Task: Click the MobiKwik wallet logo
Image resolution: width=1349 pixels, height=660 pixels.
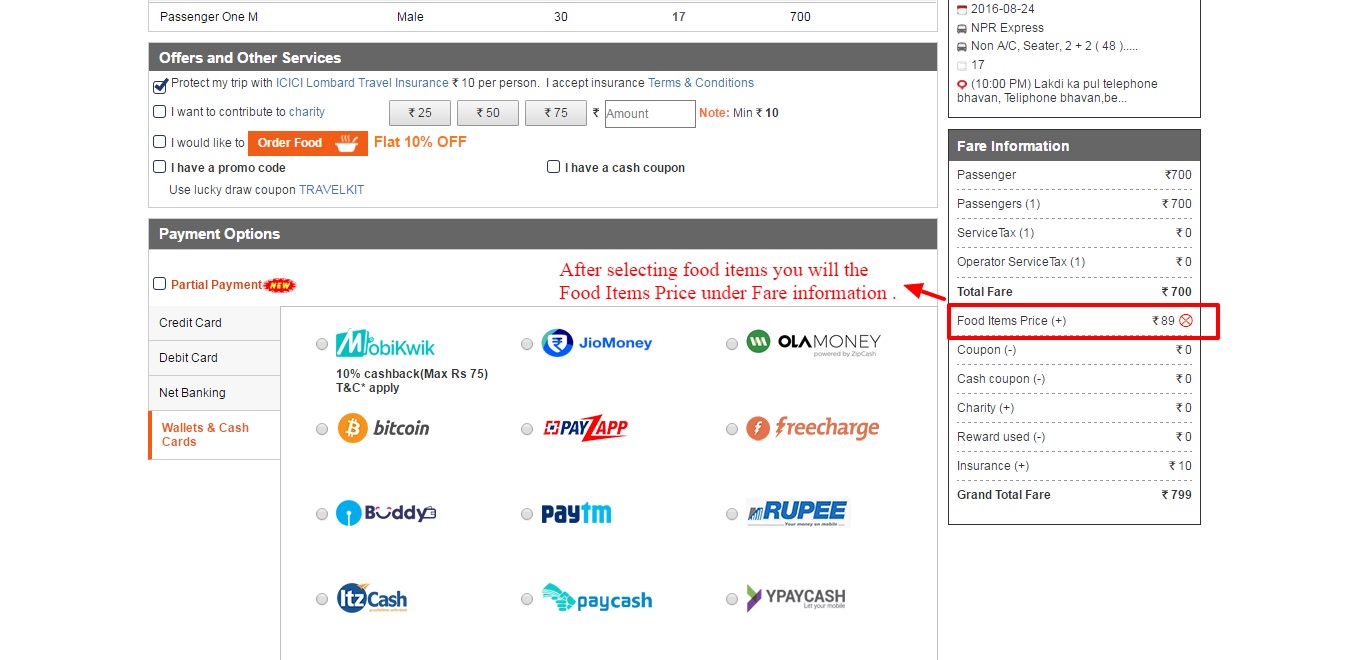Action: (x=385, y=343)
